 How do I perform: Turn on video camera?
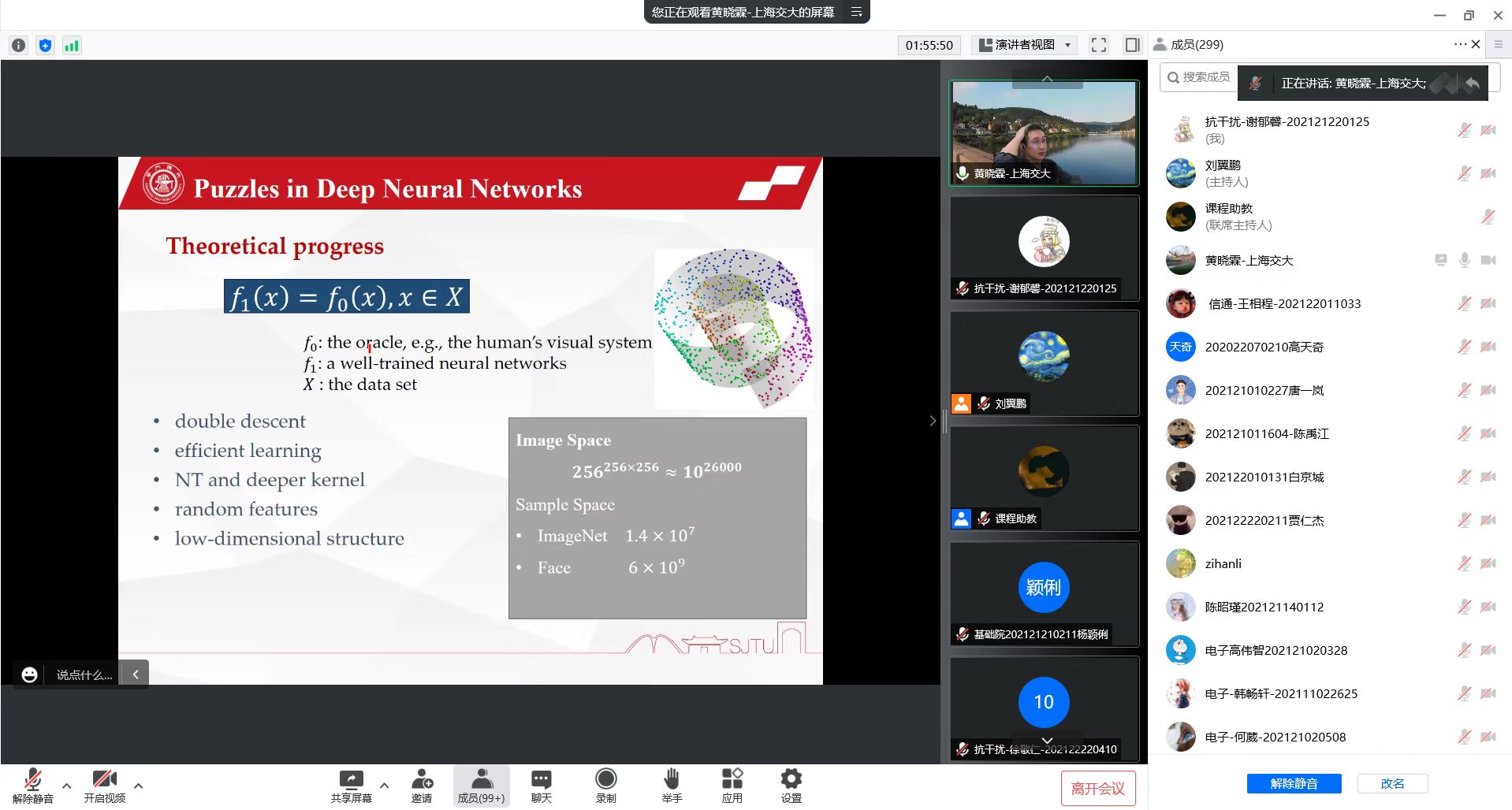pyautogui.click(x=104, y=780)
